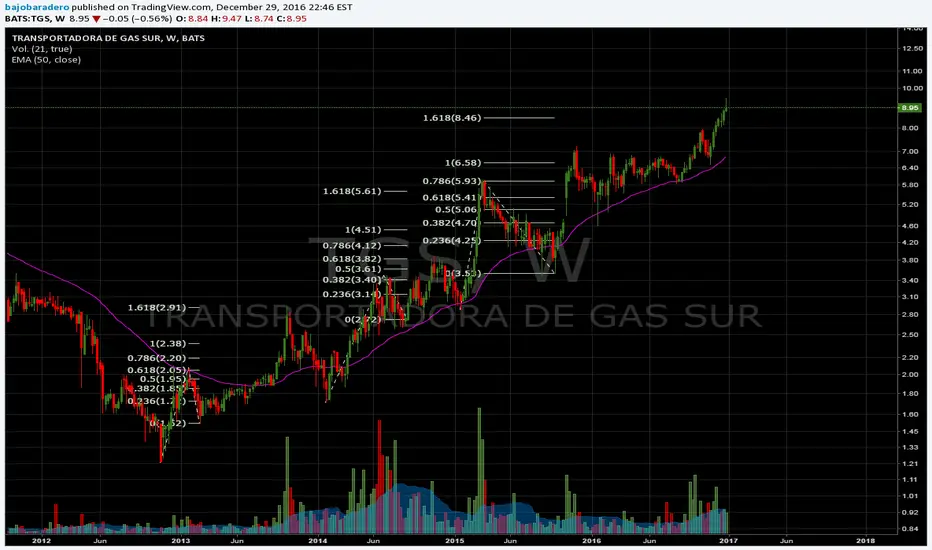This screenshot has width=932, height=550.
Task: Click the 3.40 price axis label
Action: (912, 280)
